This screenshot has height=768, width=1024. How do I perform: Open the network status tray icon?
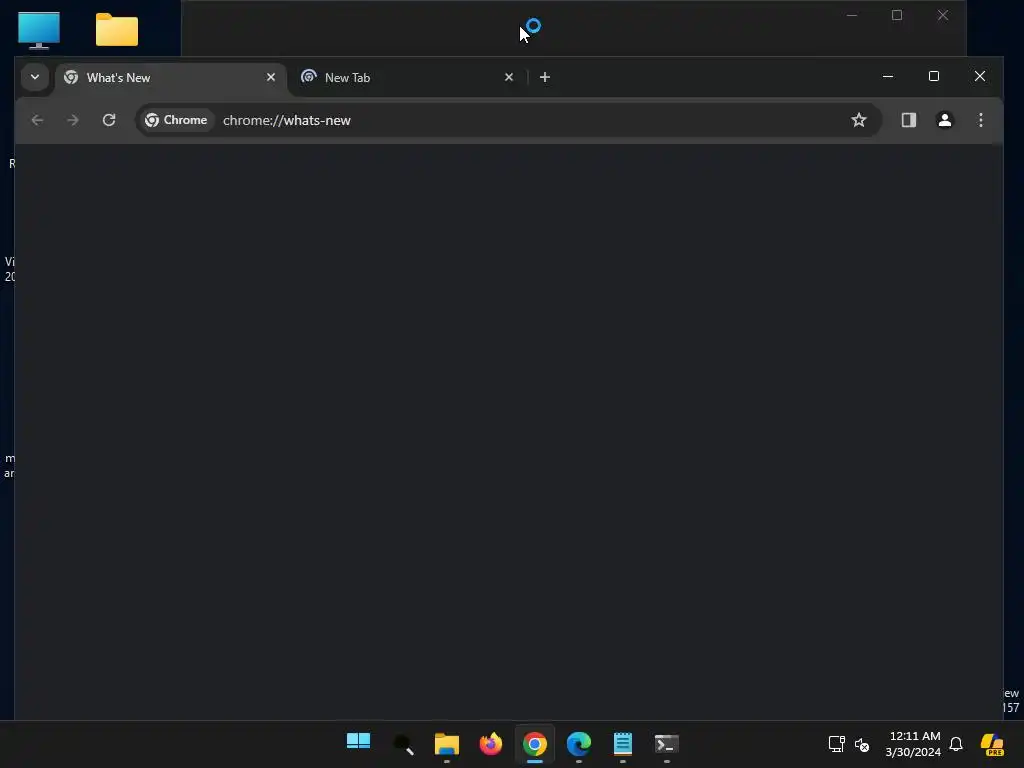837,744
